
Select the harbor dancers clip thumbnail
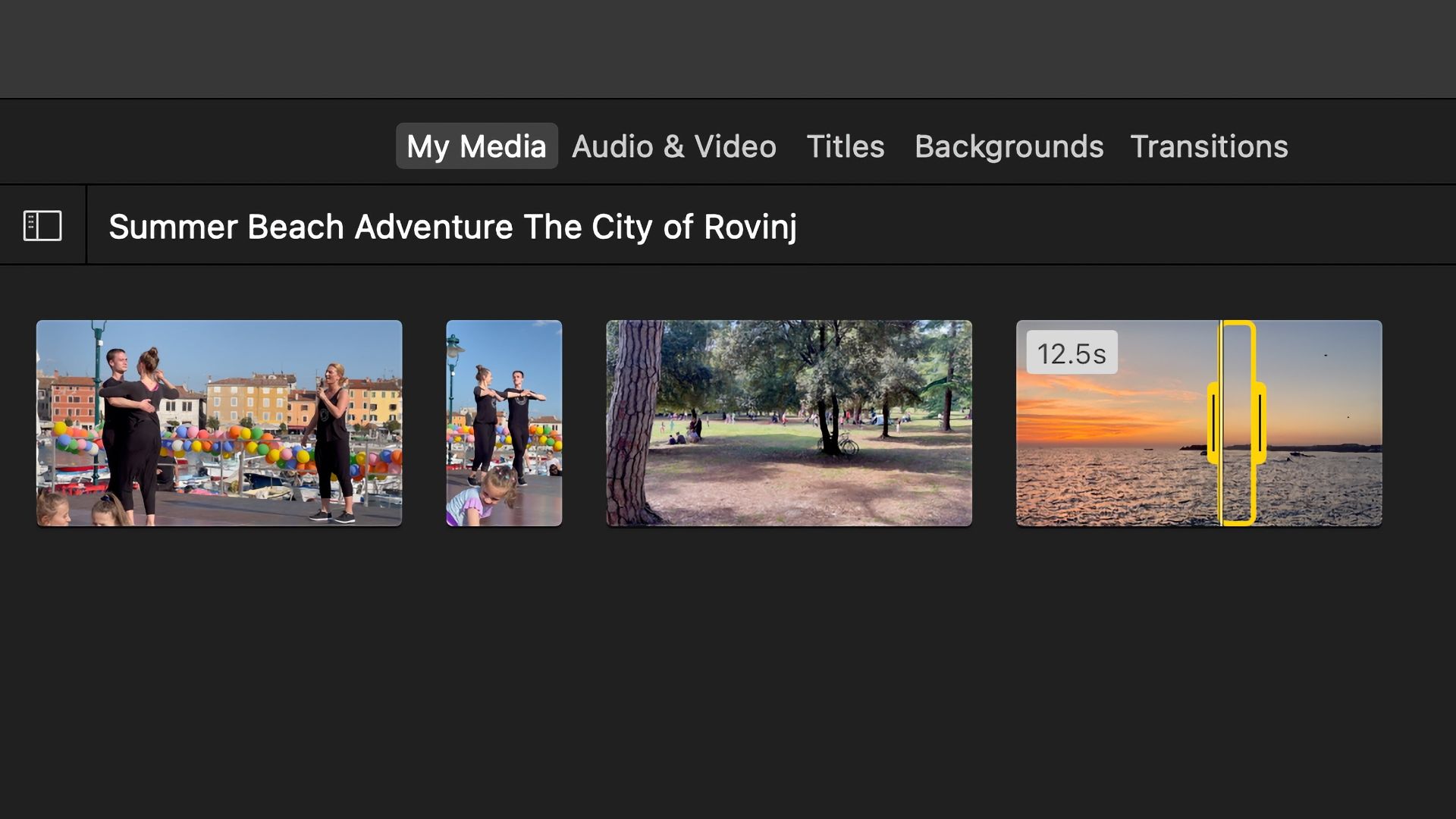point(219,423)
